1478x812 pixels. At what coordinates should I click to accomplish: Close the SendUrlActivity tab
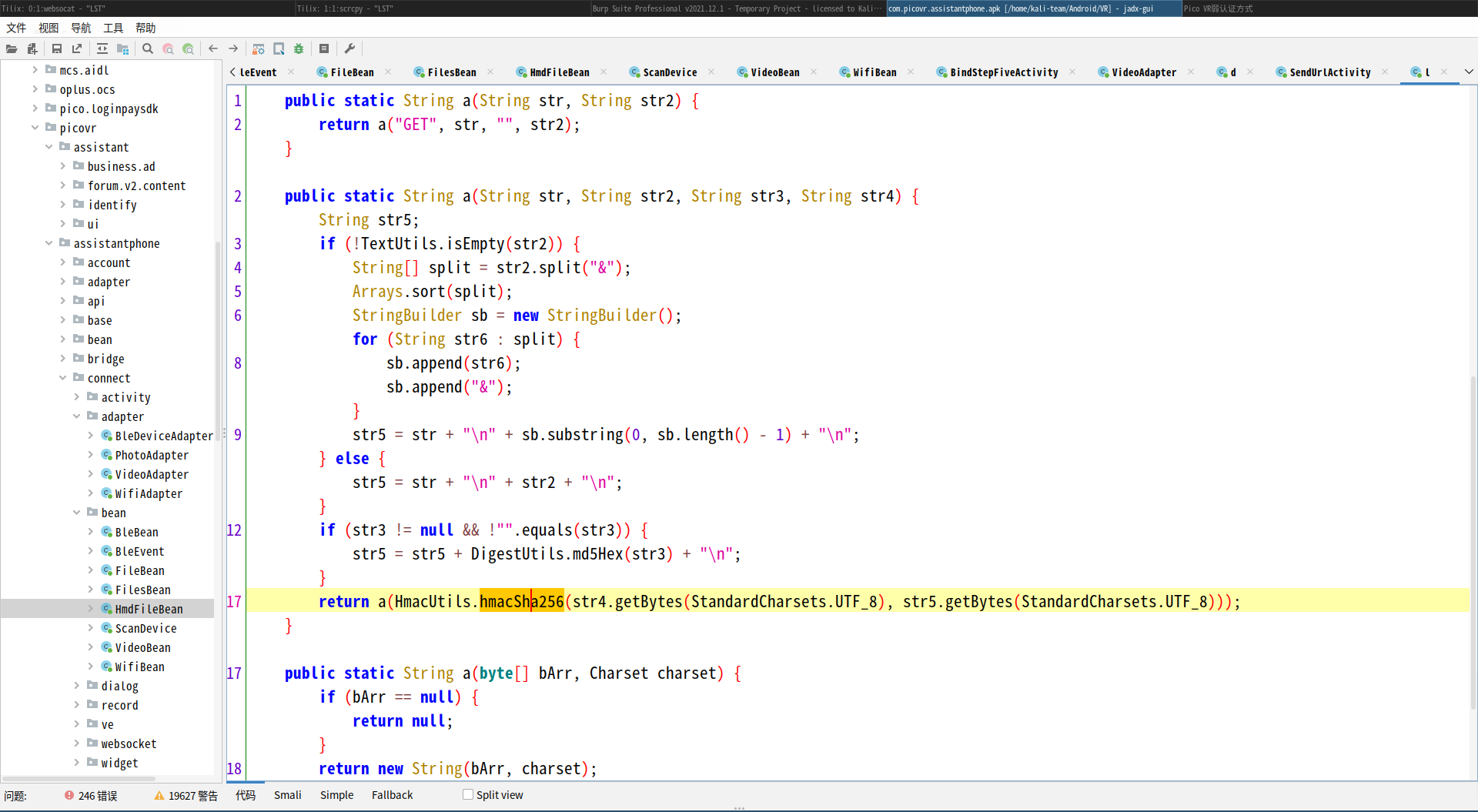point(1385,72)
